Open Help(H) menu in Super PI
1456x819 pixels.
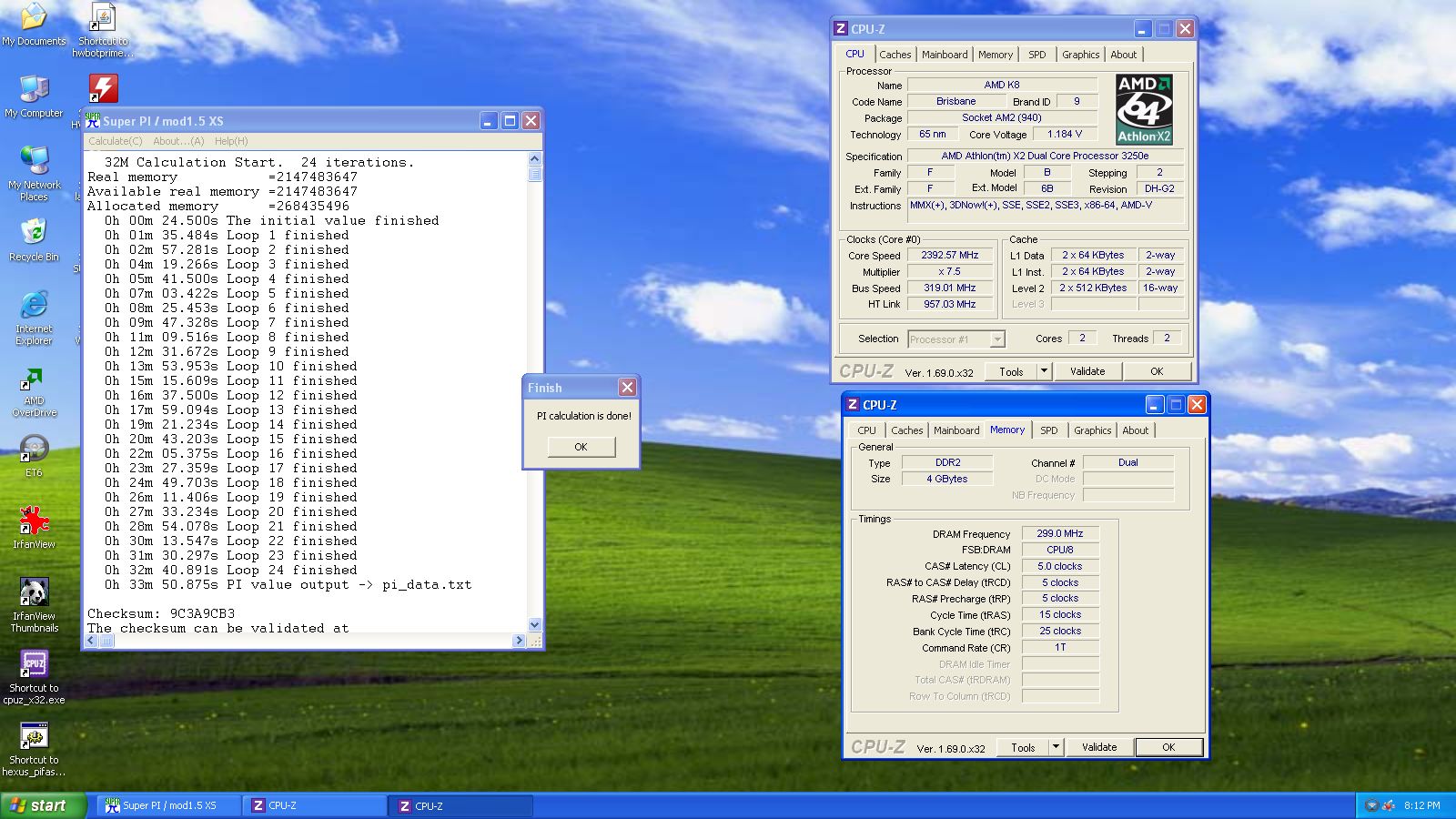pos(231,141)
